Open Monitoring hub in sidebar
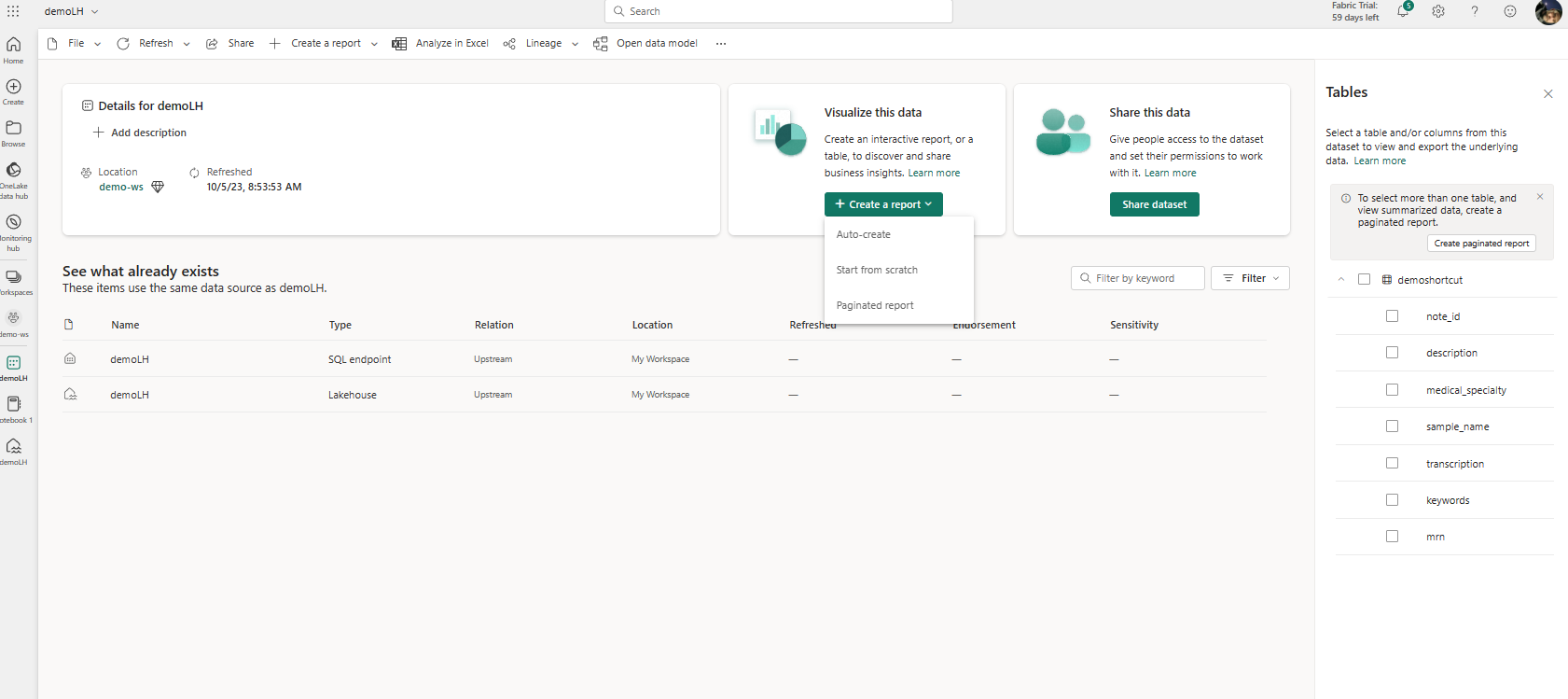The image size is (1568, 699). (x=13, y=232)
